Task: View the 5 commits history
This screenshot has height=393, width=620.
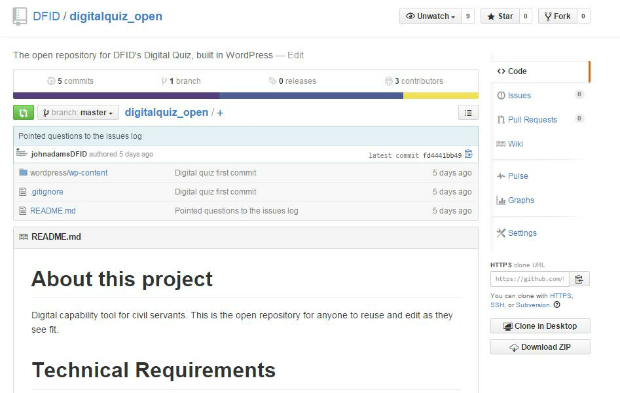Action: tap(70, 81)
